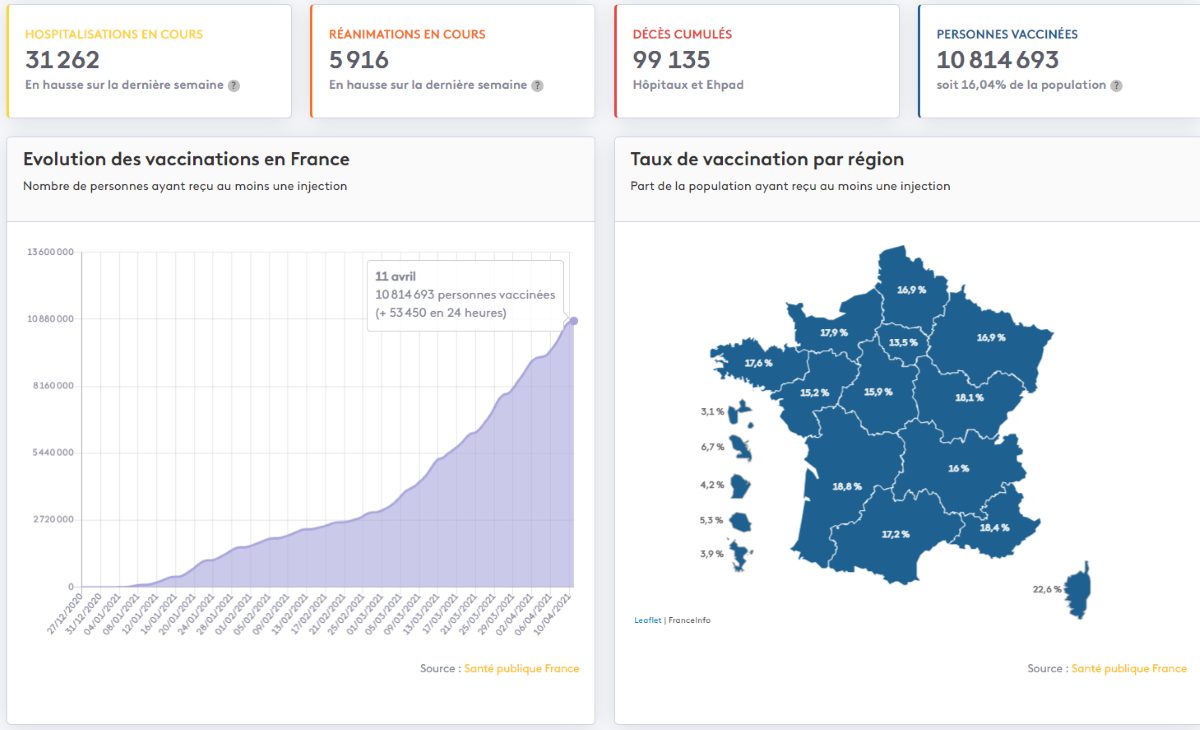Select the Occitanie region showing 17,2 %

point(895,534)
